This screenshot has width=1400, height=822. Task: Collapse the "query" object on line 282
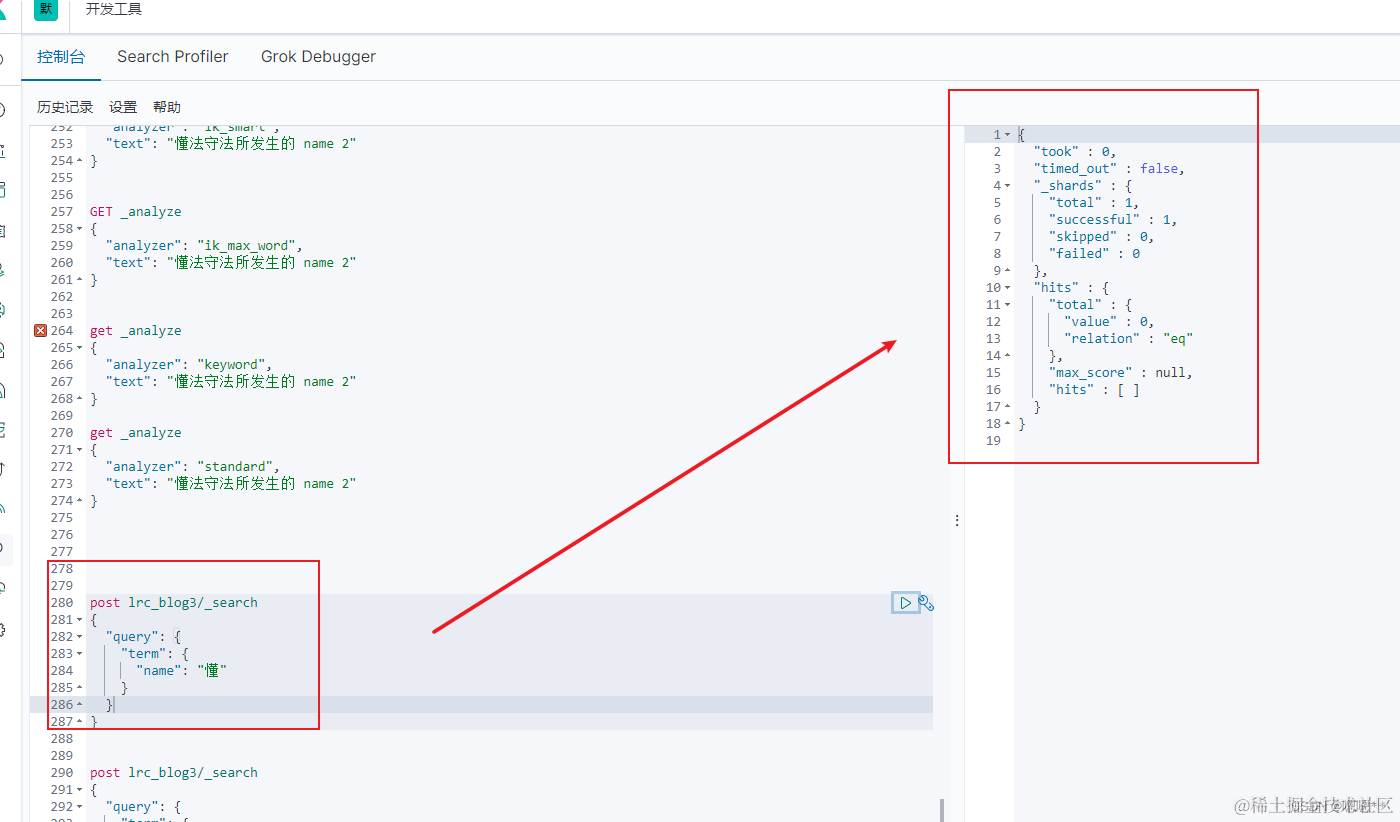tap(80, 637)
